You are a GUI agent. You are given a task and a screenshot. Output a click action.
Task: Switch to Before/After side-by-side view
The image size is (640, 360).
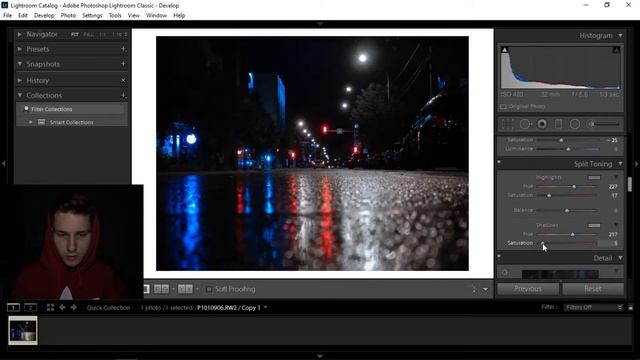161,289
